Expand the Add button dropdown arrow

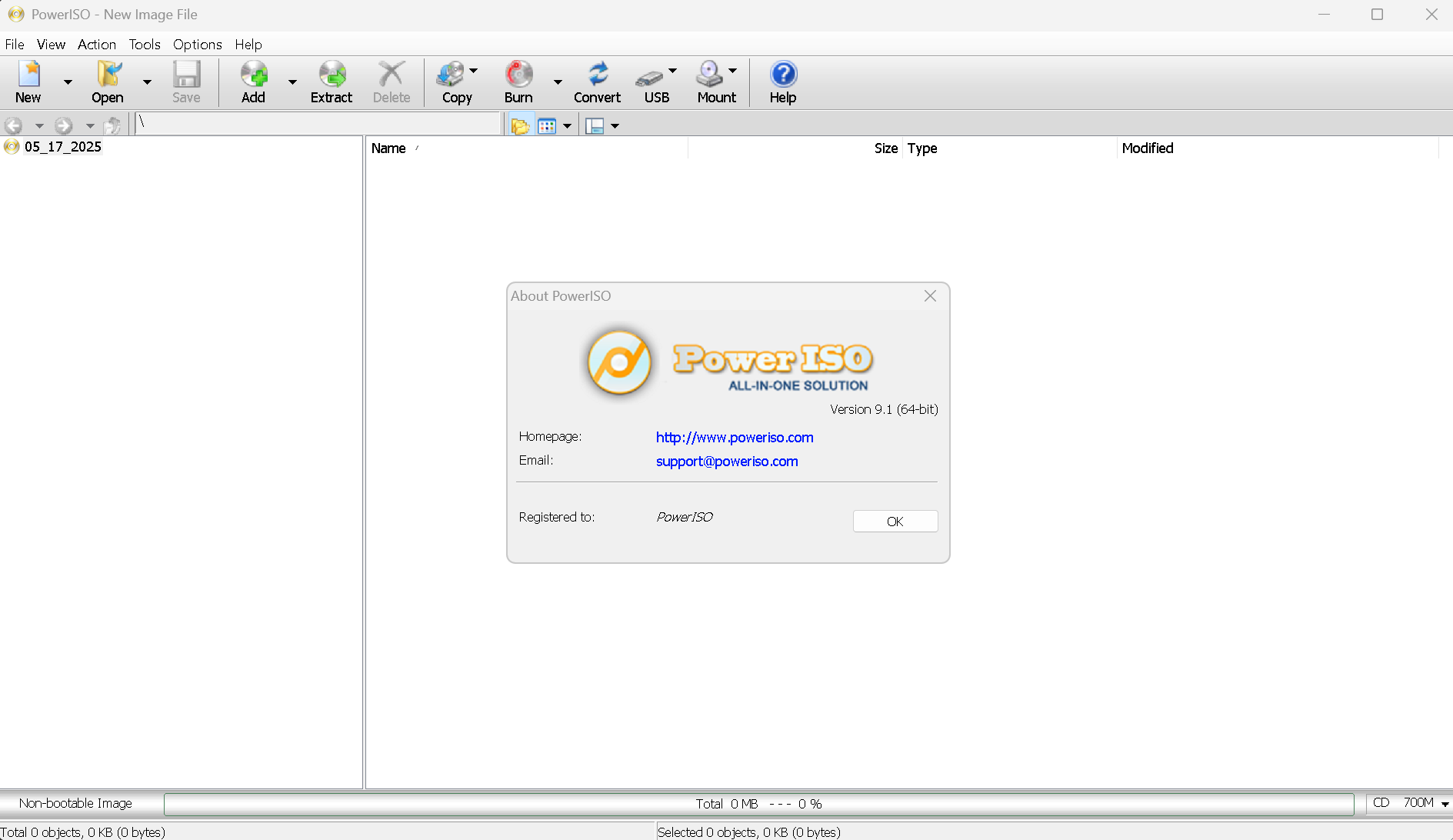[x=292, y=82]
